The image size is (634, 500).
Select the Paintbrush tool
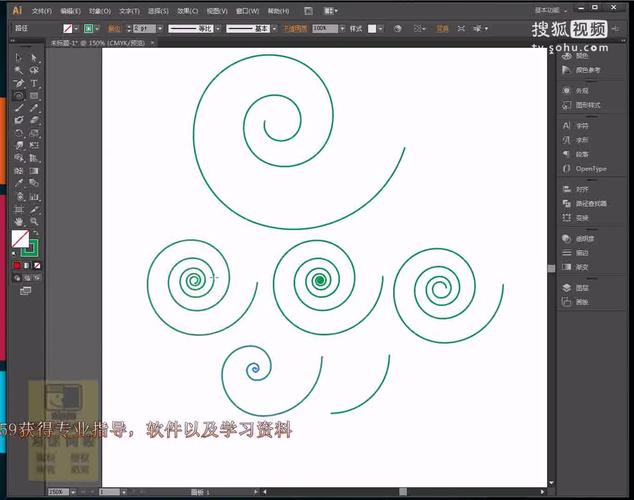tap(19, 108)
